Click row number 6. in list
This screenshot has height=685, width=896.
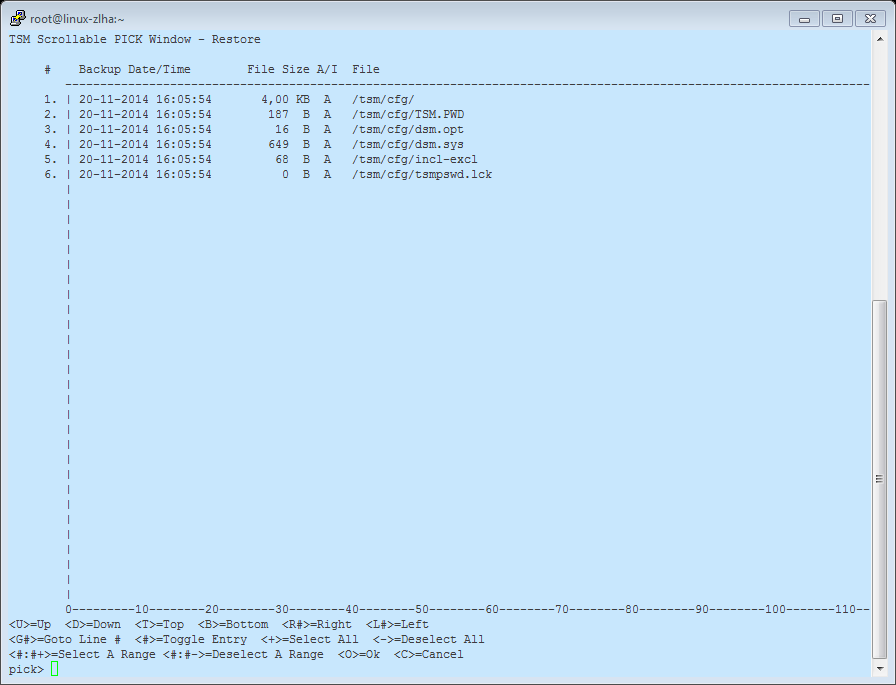(51, 174)
